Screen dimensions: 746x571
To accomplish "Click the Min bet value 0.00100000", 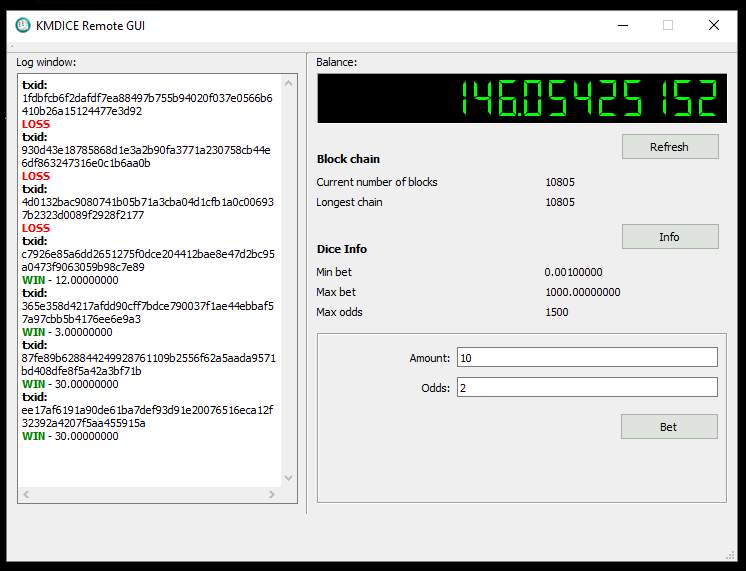I will 573,272.
